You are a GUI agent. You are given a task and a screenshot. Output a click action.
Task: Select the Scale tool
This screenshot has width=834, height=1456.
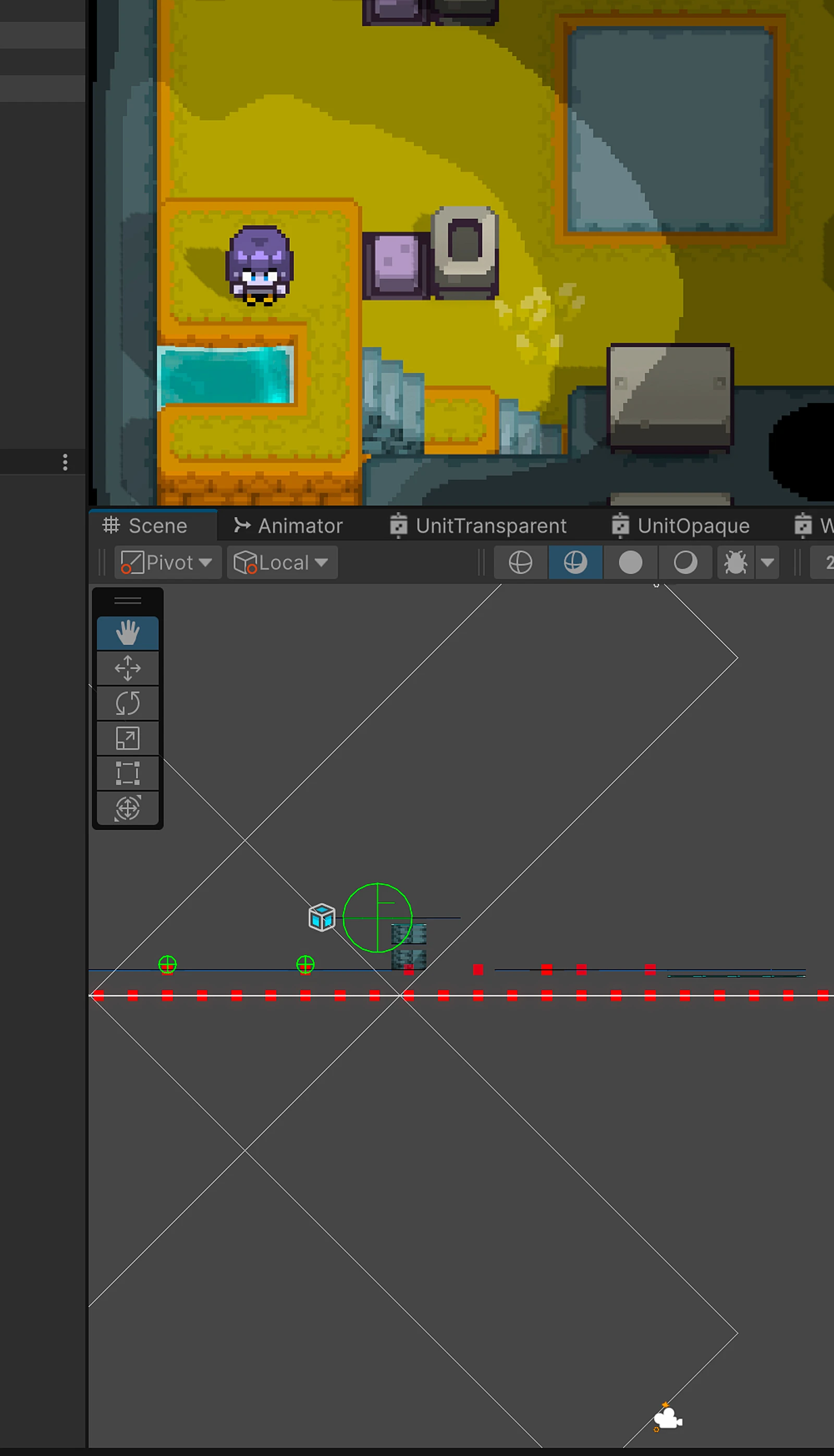point(127,738)
